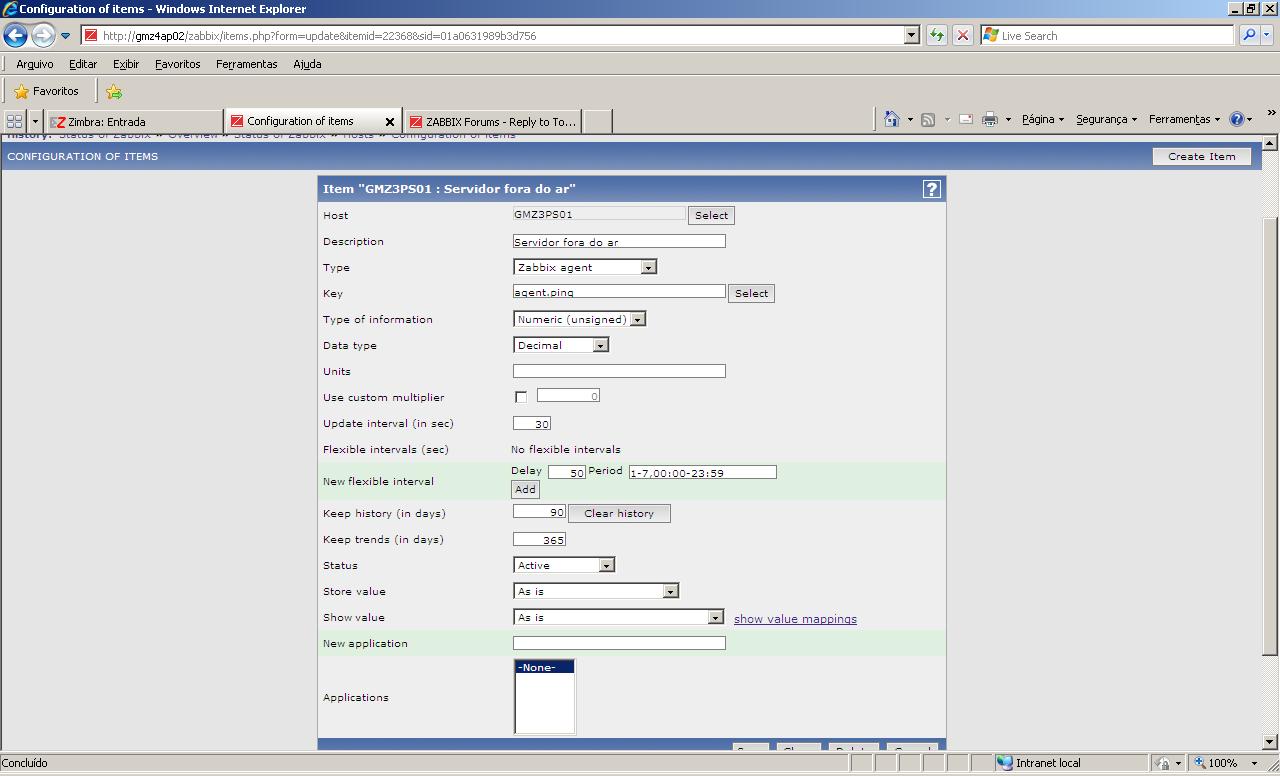Image resolution: width=1280 pixels, height=776 pixels.
Task: Click the Quick Tabs grid icon
Action: tap(14, 121)
